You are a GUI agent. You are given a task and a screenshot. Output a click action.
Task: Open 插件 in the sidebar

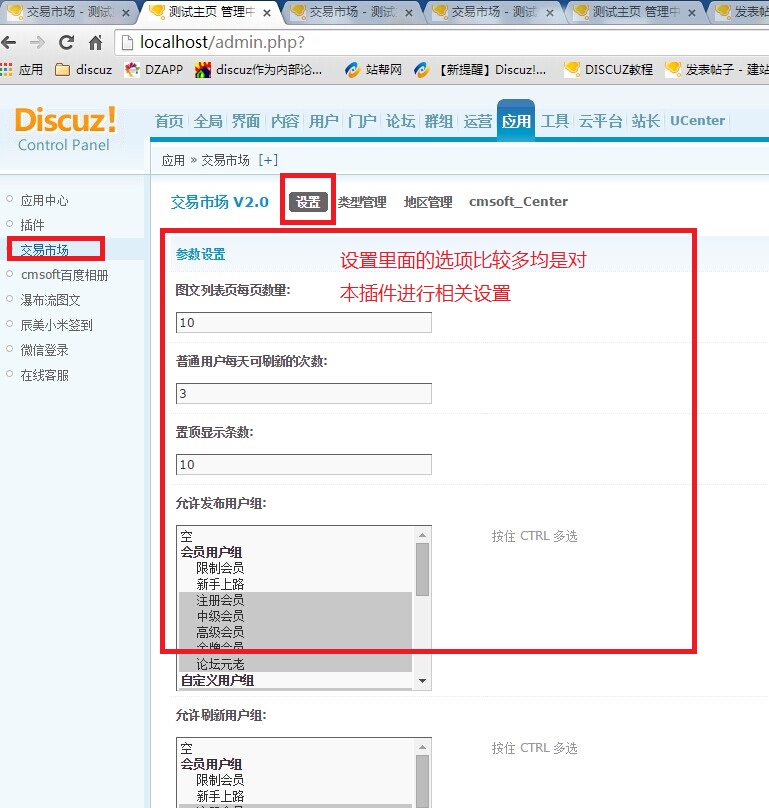point(32,225)
